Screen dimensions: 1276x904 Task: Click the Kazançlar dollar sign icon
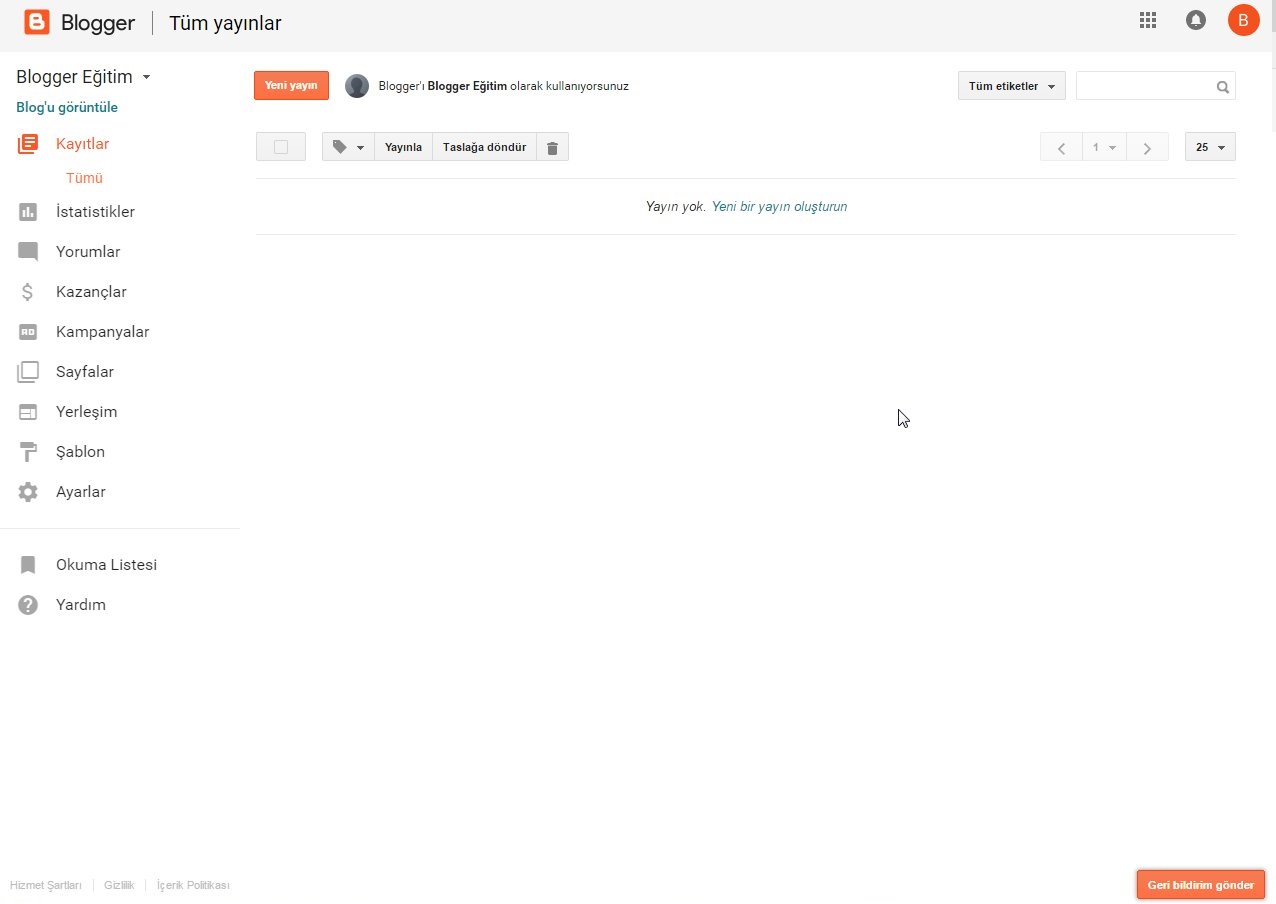pyautogui.click(x=28, y=292)
